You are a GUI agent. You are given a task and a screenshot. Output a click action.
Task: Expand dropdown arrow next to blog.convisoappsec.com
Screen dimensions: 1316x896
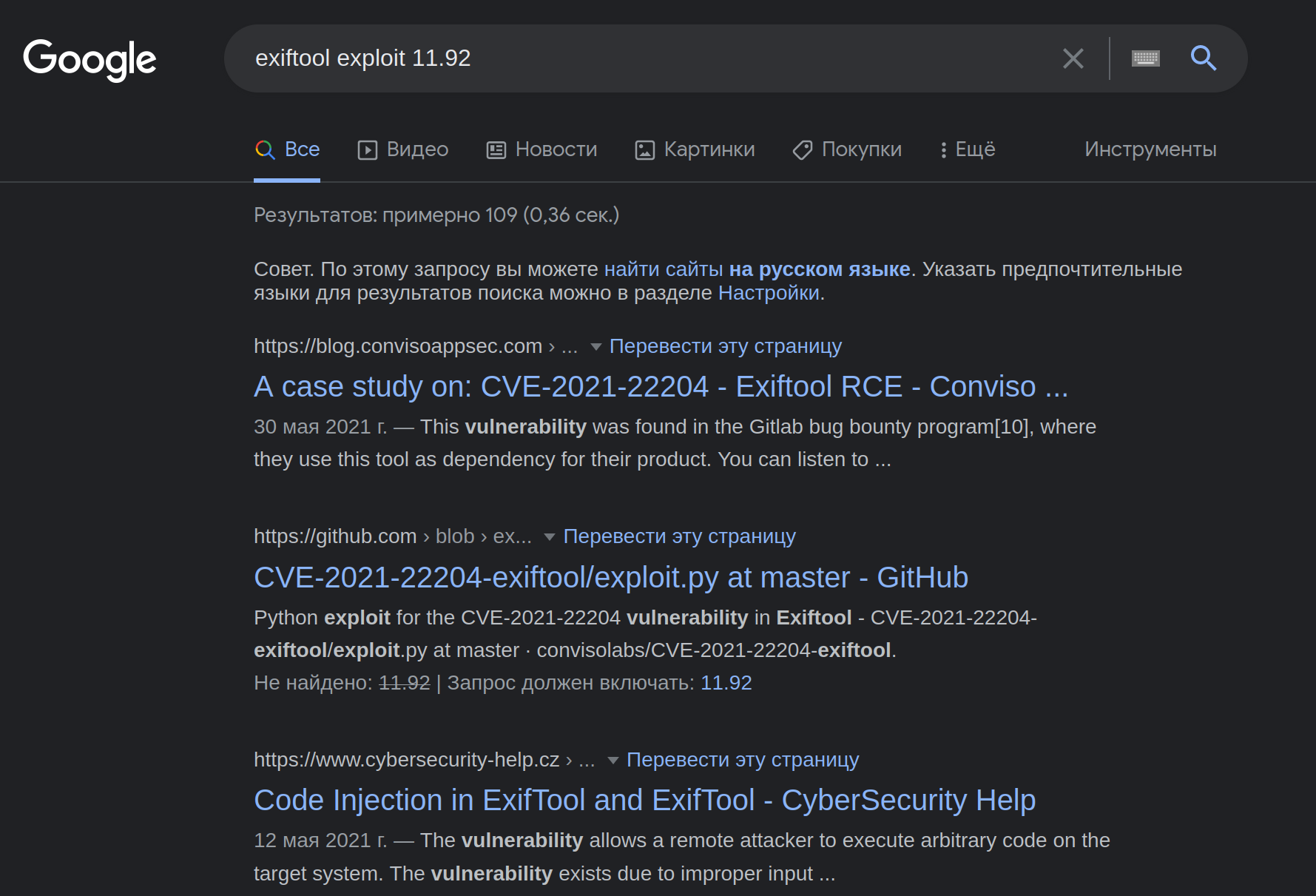(595, 347)
